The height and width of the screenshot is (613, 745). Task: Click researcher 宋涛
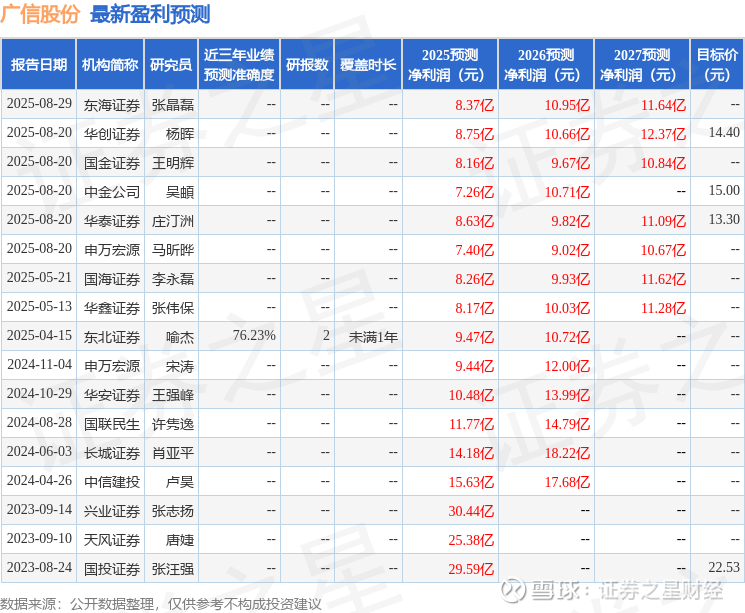pyautogui.click(x=180, y=366)
